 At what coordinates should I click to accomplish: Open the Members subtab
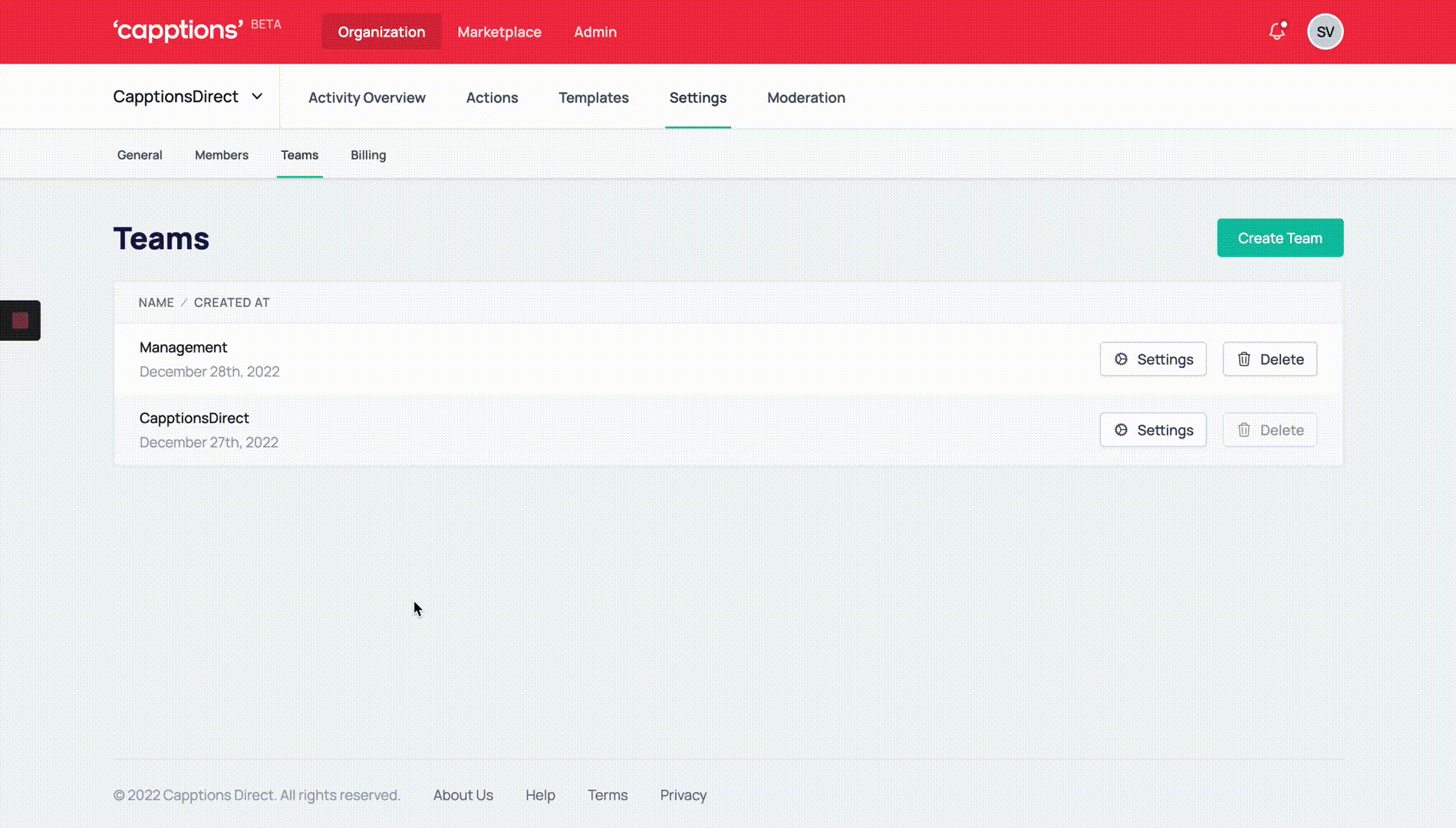[222, 155]
